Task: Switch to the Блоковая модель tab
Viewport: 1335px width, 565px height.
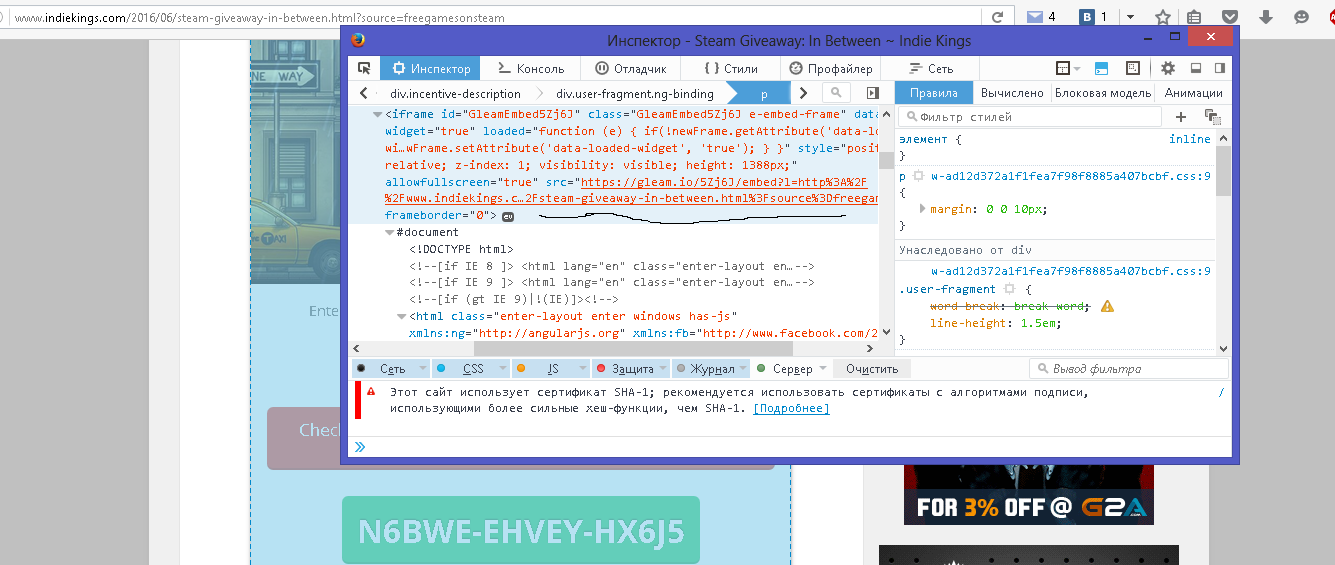Action: tap(1103, 93)
